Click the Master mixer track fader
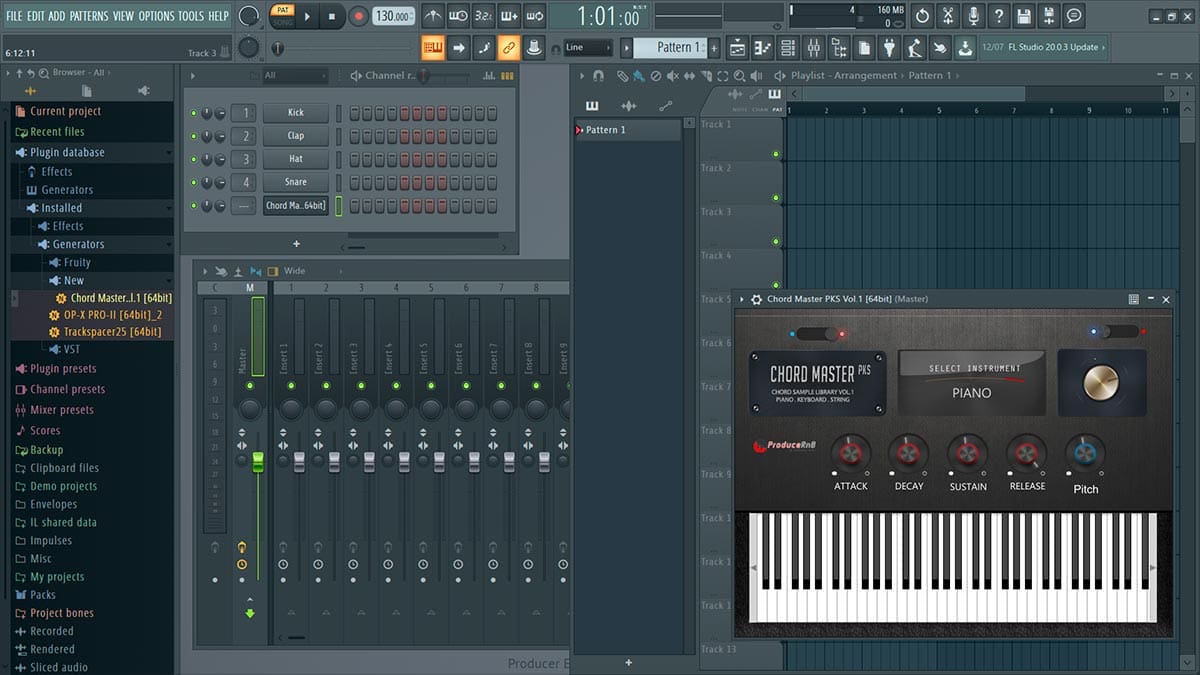1200x675 pixels. [257, 461]
